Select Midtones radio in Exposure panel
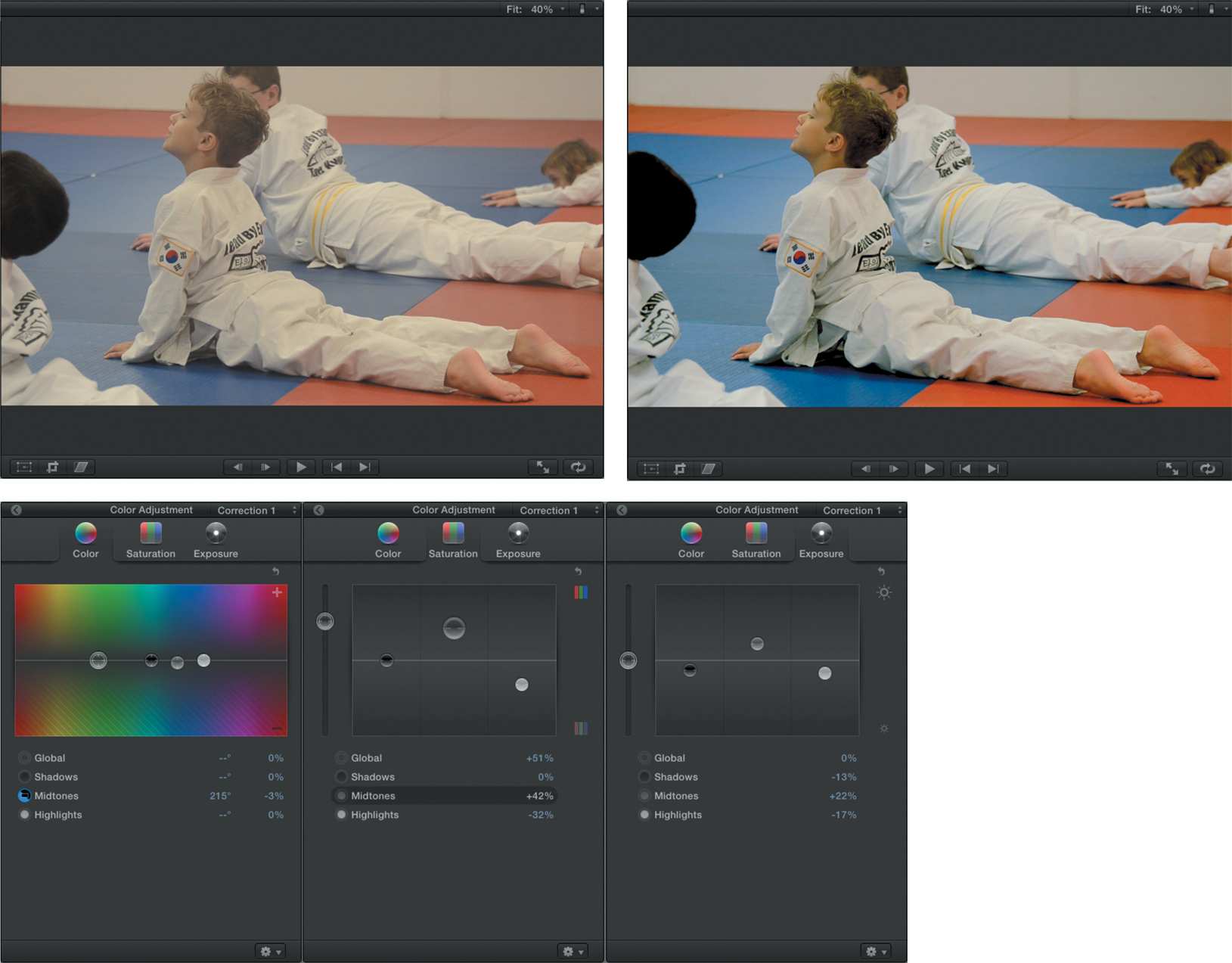Image resolution: width=1232 pixels, height=963 pixels. (x=644, y=795)
